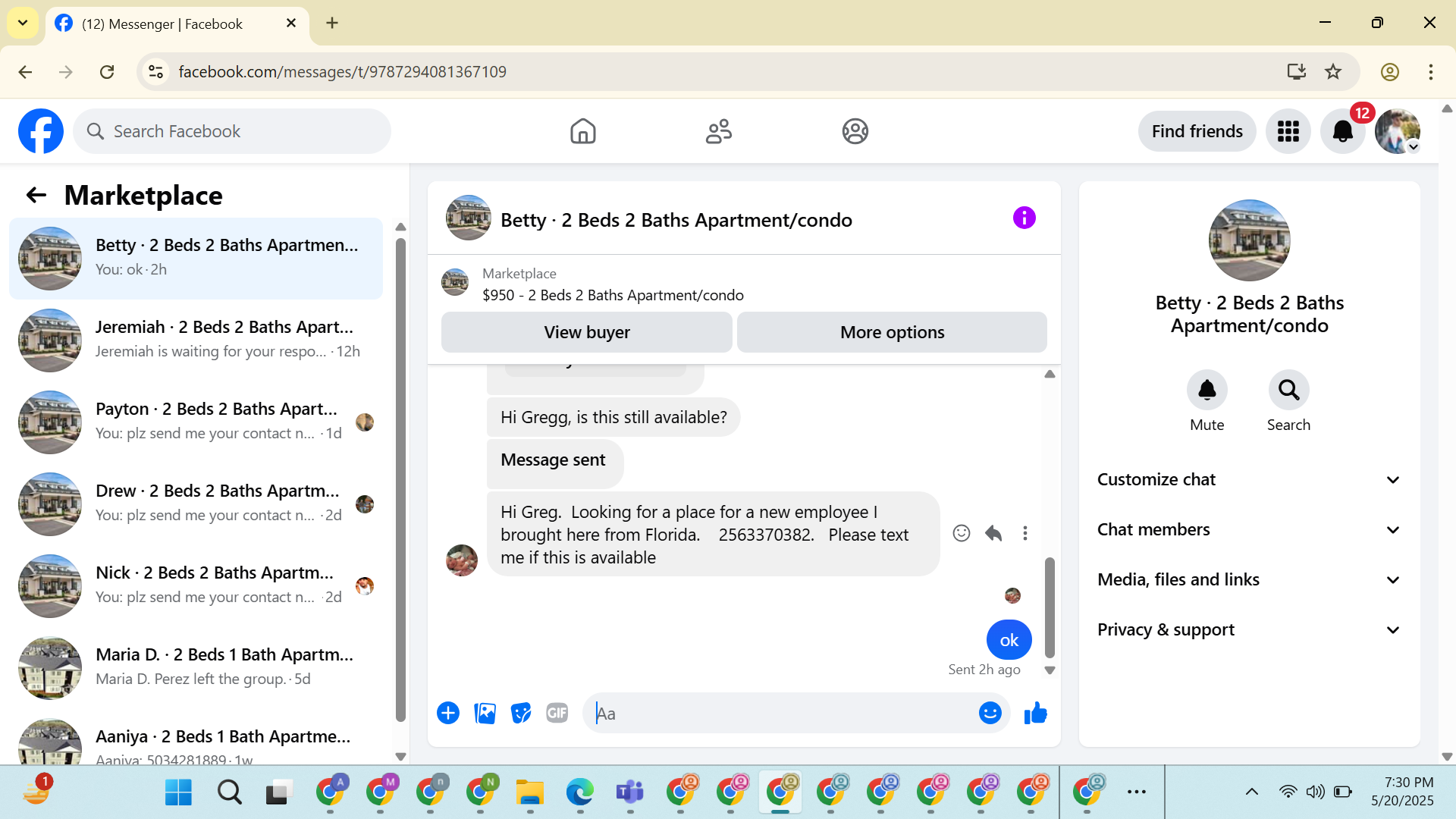Screen dimensions: 1456x819
Task: React to the message with emoji icon
Action: click(x=961, y=534)
